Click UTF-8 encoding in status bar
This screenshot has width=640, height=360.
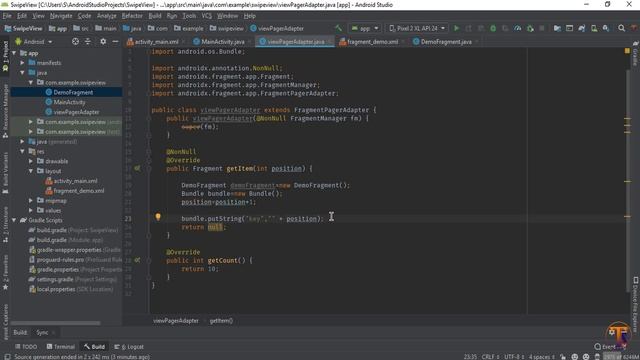pos(513,357)
